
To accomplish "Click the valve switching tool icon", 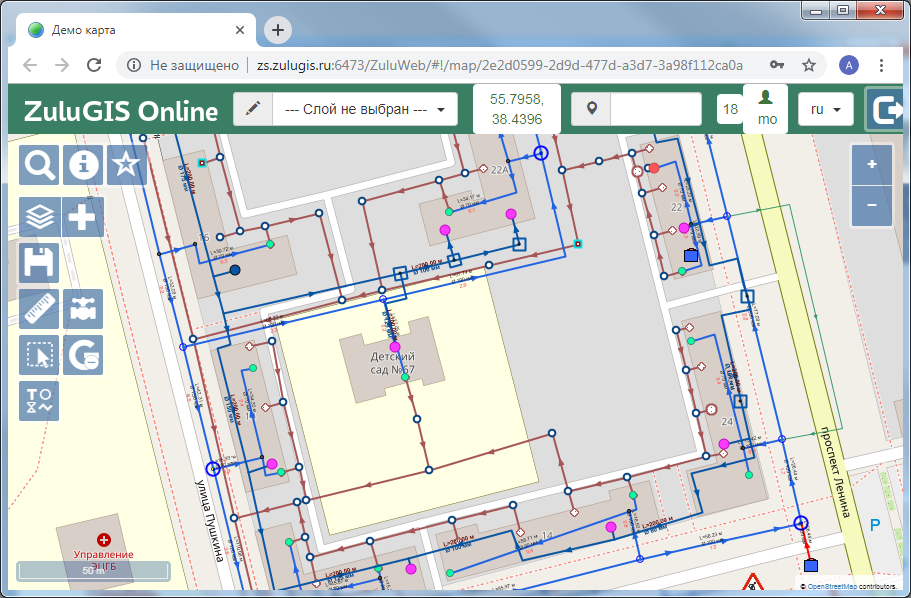I will click(83, 310).
